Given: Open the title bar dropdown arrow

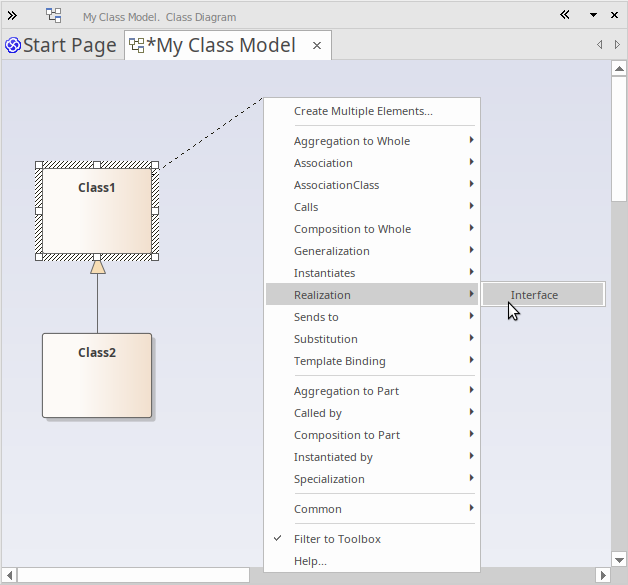Looking at the screenshot, I should pos(593,16).
